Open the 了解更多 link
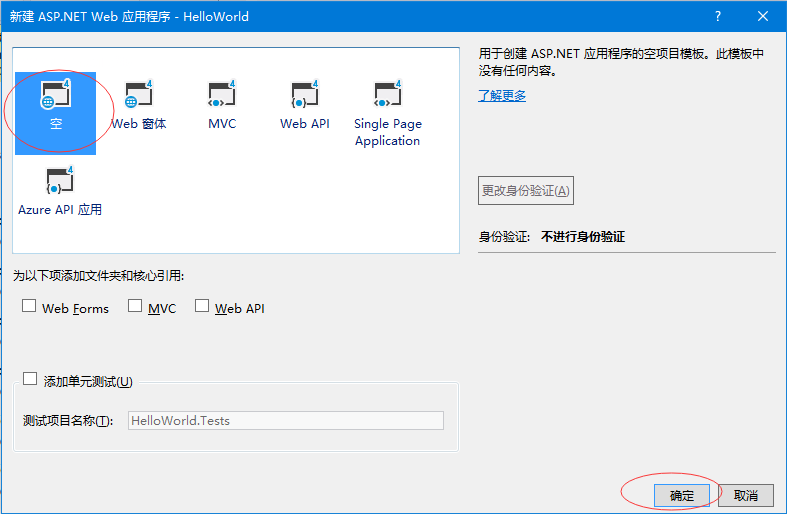787x514 pixels. [x=502, y=95]
